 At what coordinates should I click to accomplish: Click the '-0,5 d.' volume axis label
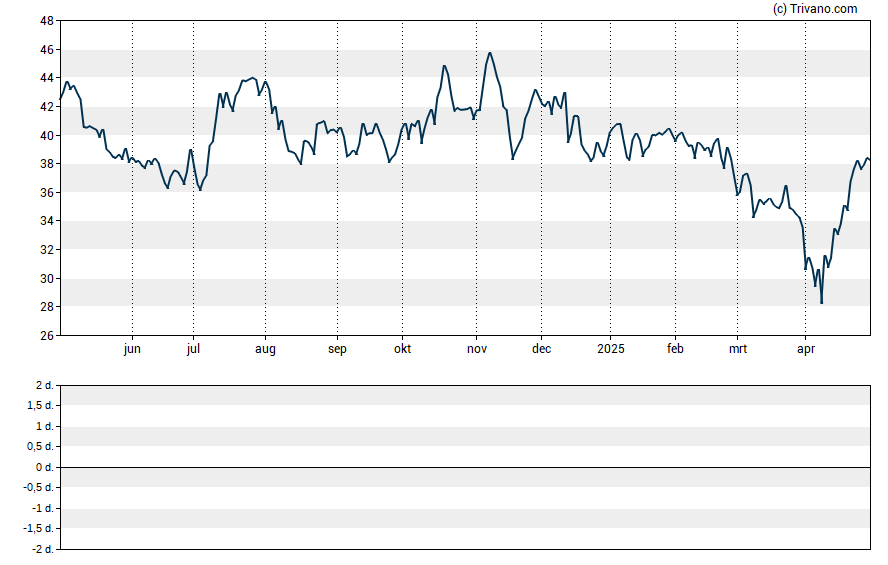tap(39, 487)
